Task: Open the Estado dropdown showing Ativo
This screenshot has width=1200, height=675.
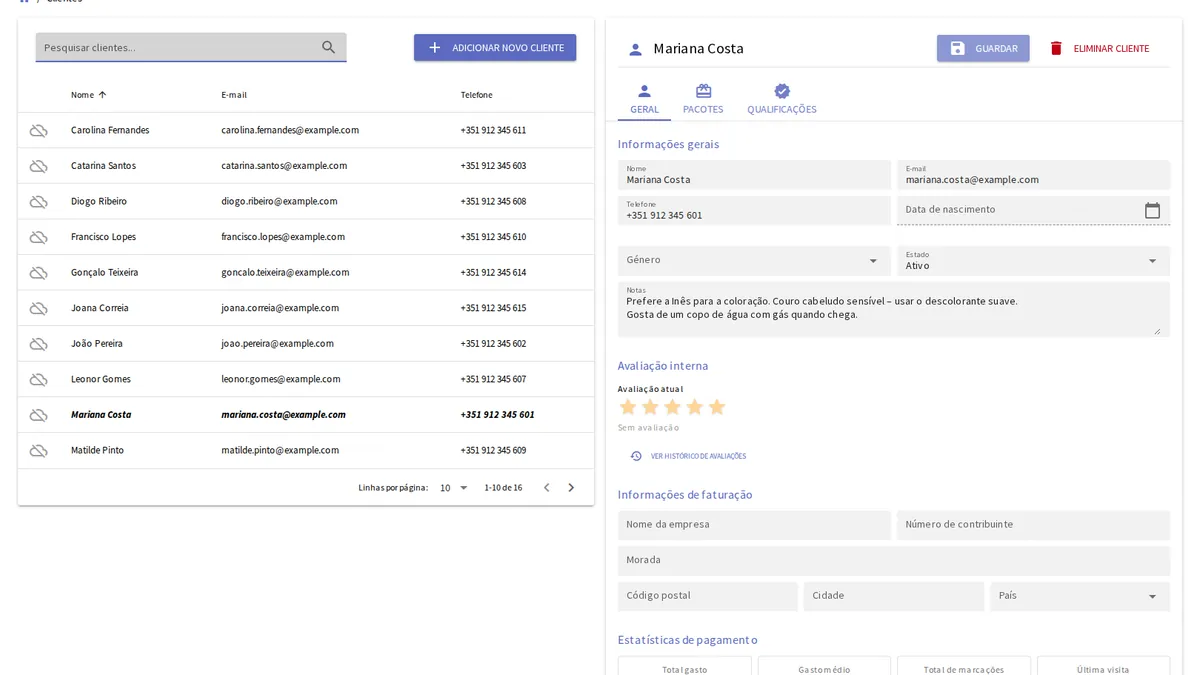Action: click(x=1033, y=260)
